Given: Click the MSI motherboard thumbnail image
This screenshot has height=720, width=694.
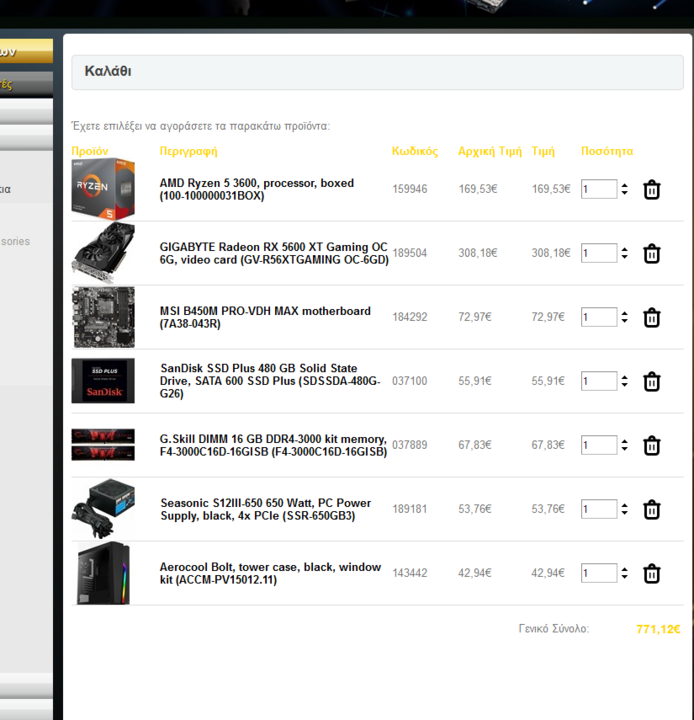Looking at the screenshot, I should tap(103, 317).
